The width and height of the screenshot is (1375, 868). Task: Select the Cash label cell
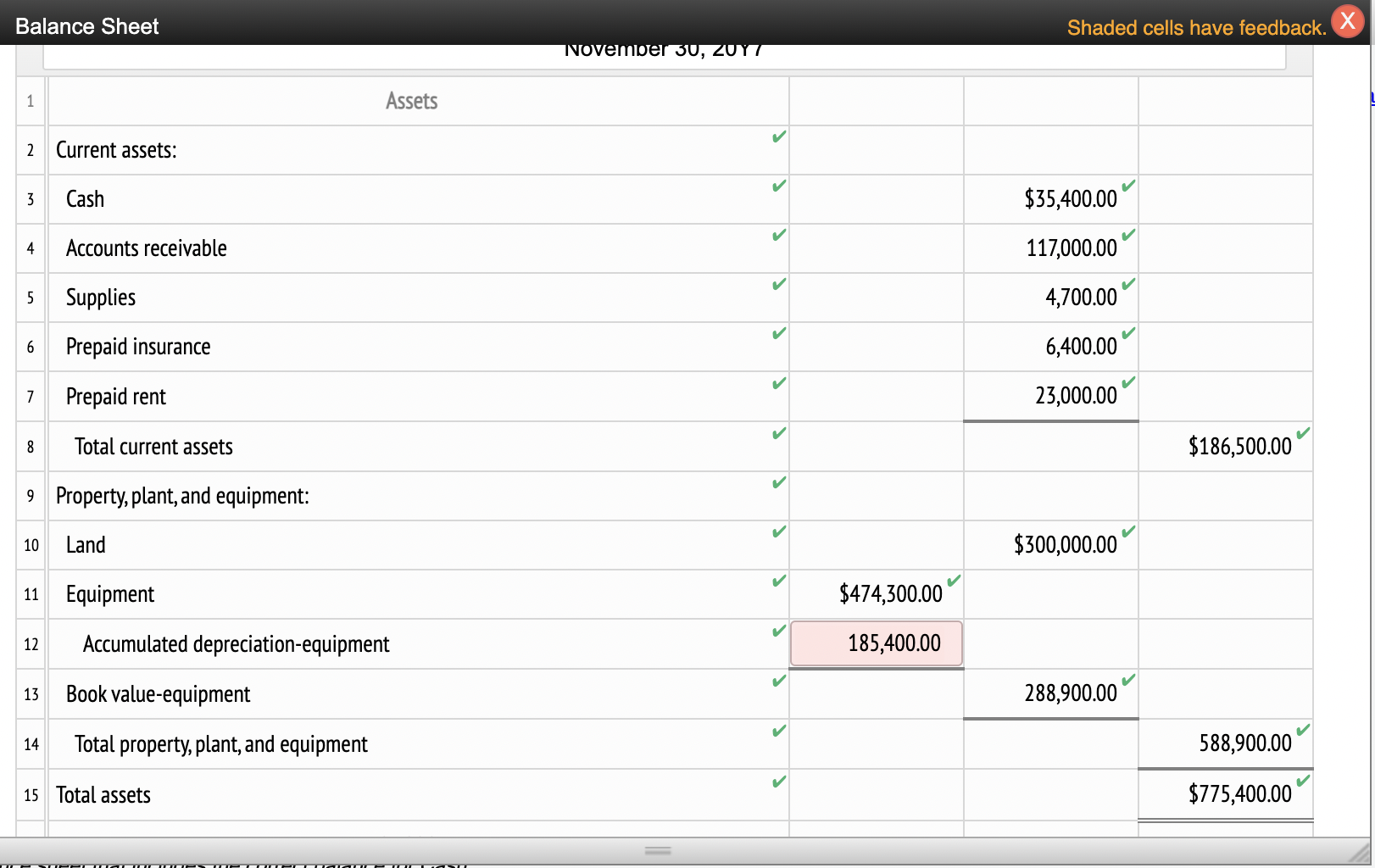[419, 199]
